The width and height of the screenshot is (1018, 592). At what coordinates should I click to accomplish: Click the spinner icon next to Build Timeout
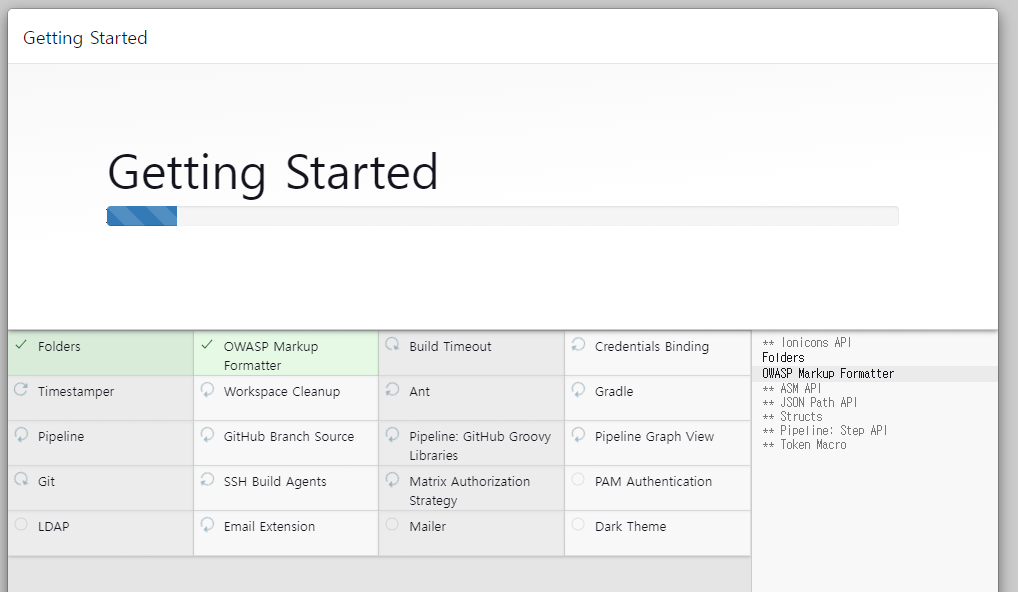(392, 344)
